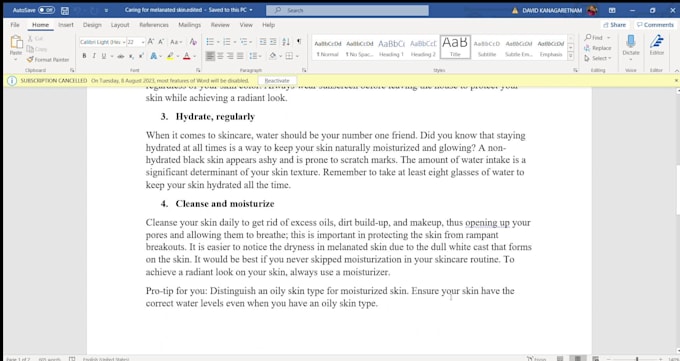Viewport: 680px width, 361px height.
Task: Open the font name dropdown
Action: pyautogui.click(x=124, y=42)
